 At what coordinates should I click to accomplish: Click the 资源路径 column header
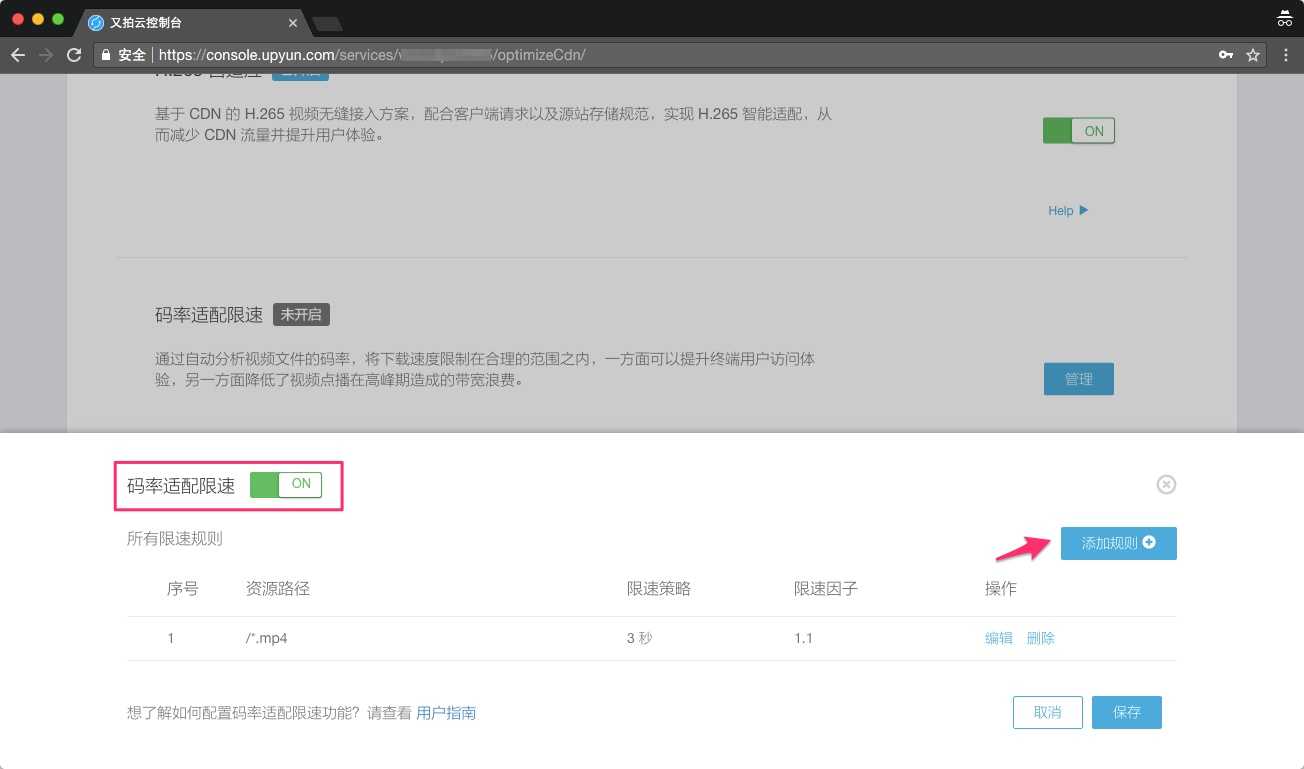tap(278, 589)
